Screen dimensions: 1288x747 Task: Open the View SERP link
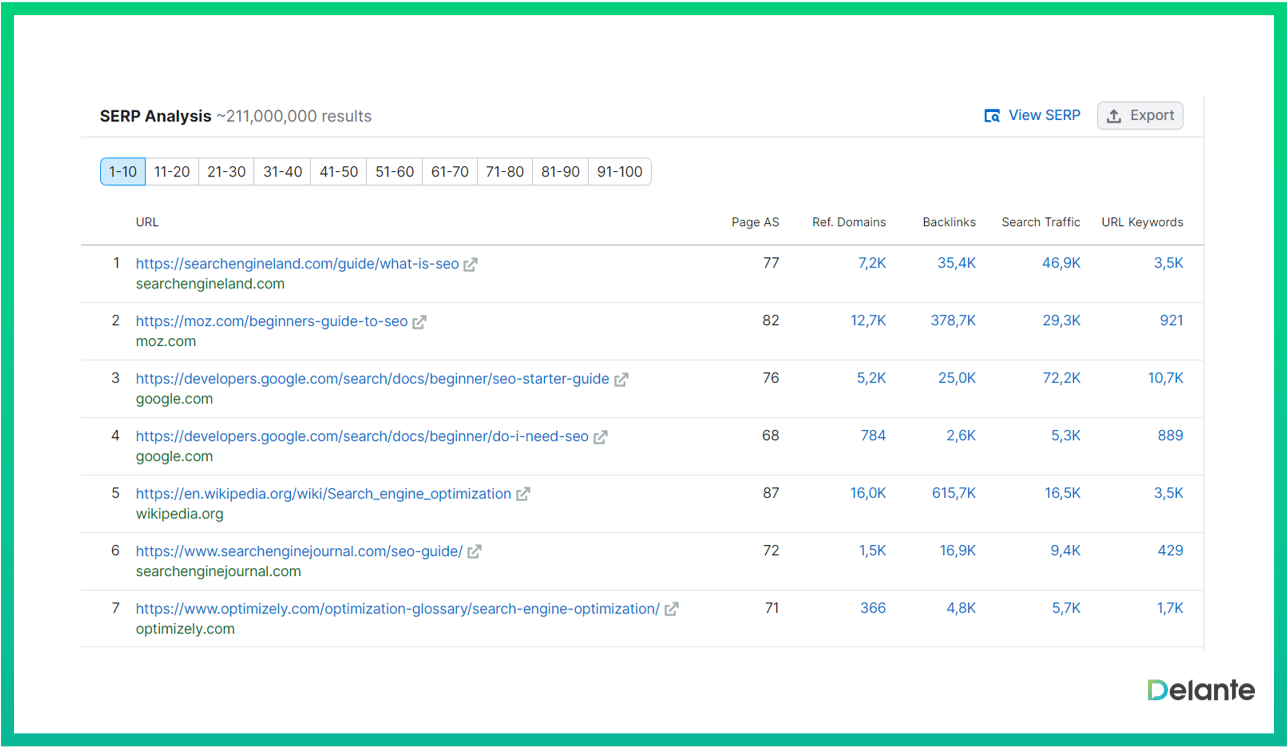point(1044,116)
